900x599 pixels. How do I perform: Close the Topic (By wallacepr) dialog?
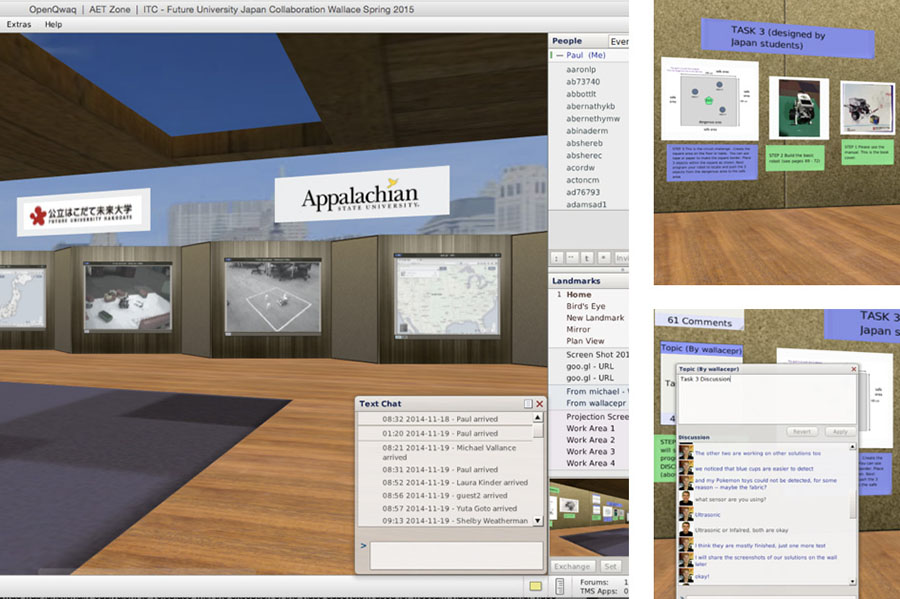[854, 369]
